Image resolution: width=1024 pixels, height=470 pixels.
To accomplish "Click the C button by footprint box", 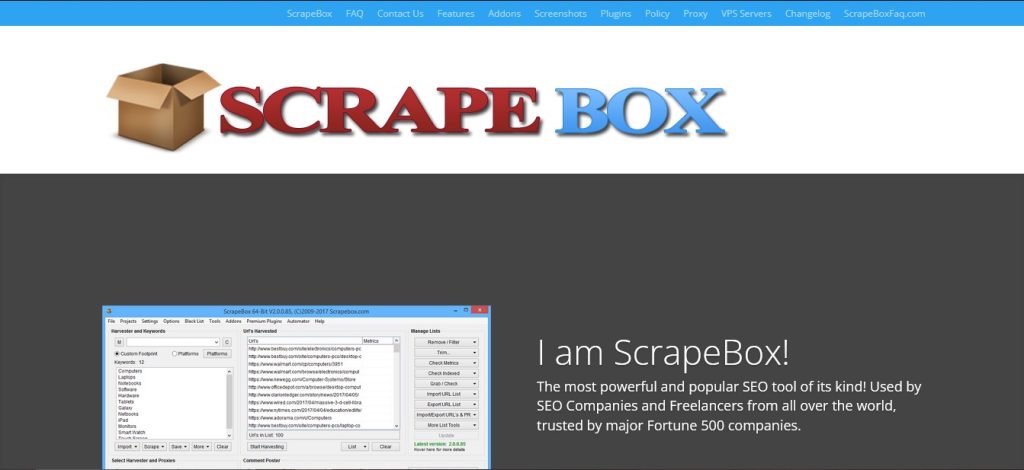I will [x=227, y=342].
